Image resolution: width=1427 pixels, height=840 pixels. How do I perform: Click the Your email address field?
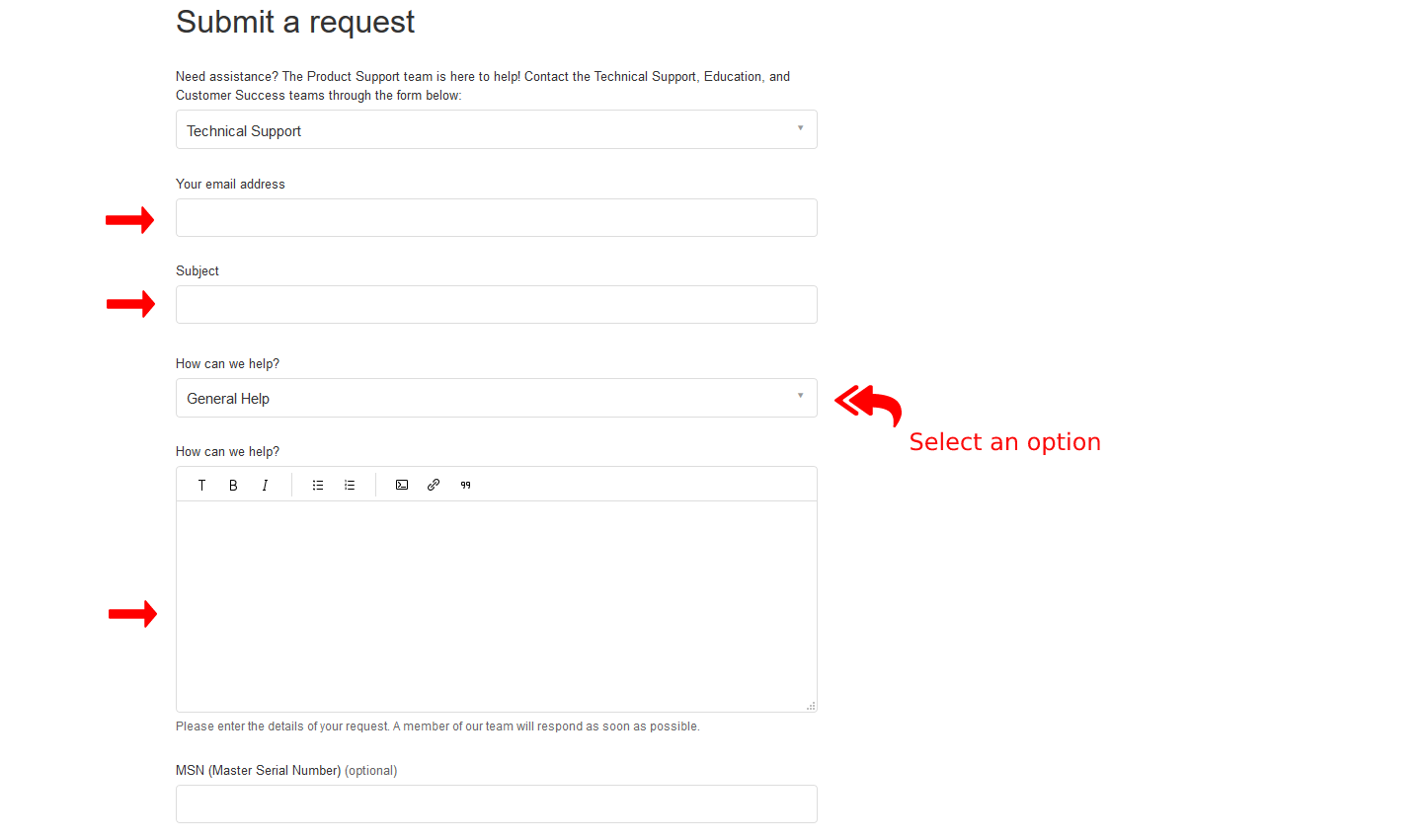(x=497, y=217)
